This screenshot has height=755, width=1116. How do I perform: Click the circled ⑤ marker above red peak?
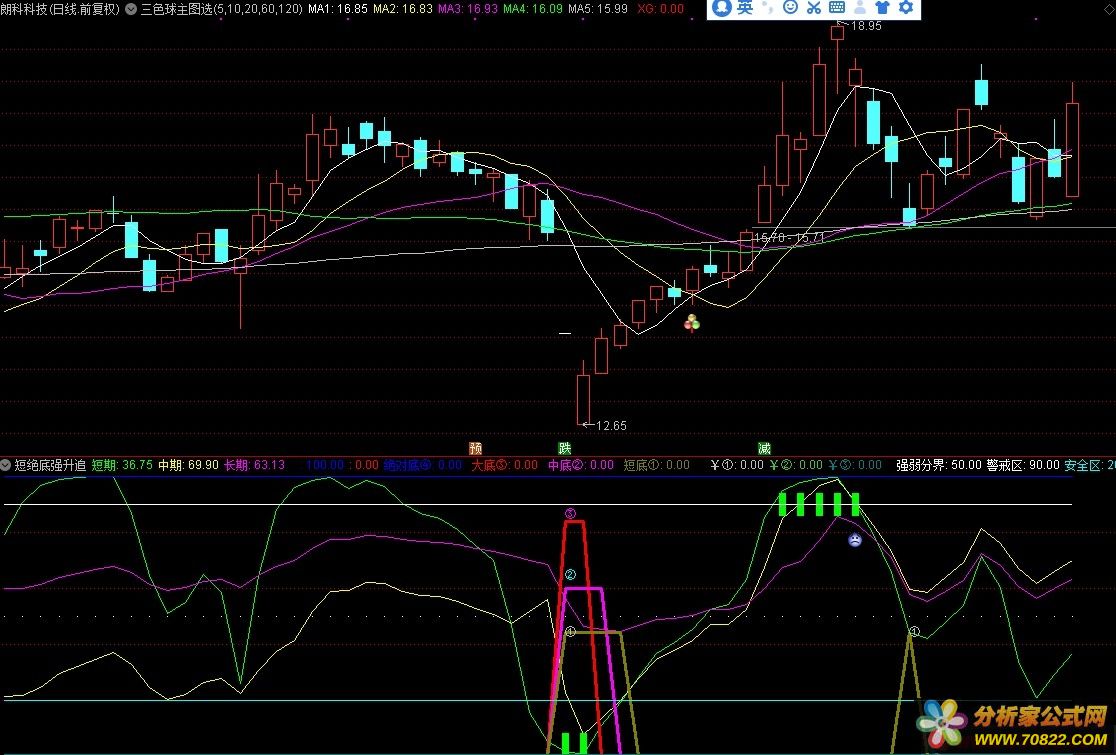click(570, 513)
